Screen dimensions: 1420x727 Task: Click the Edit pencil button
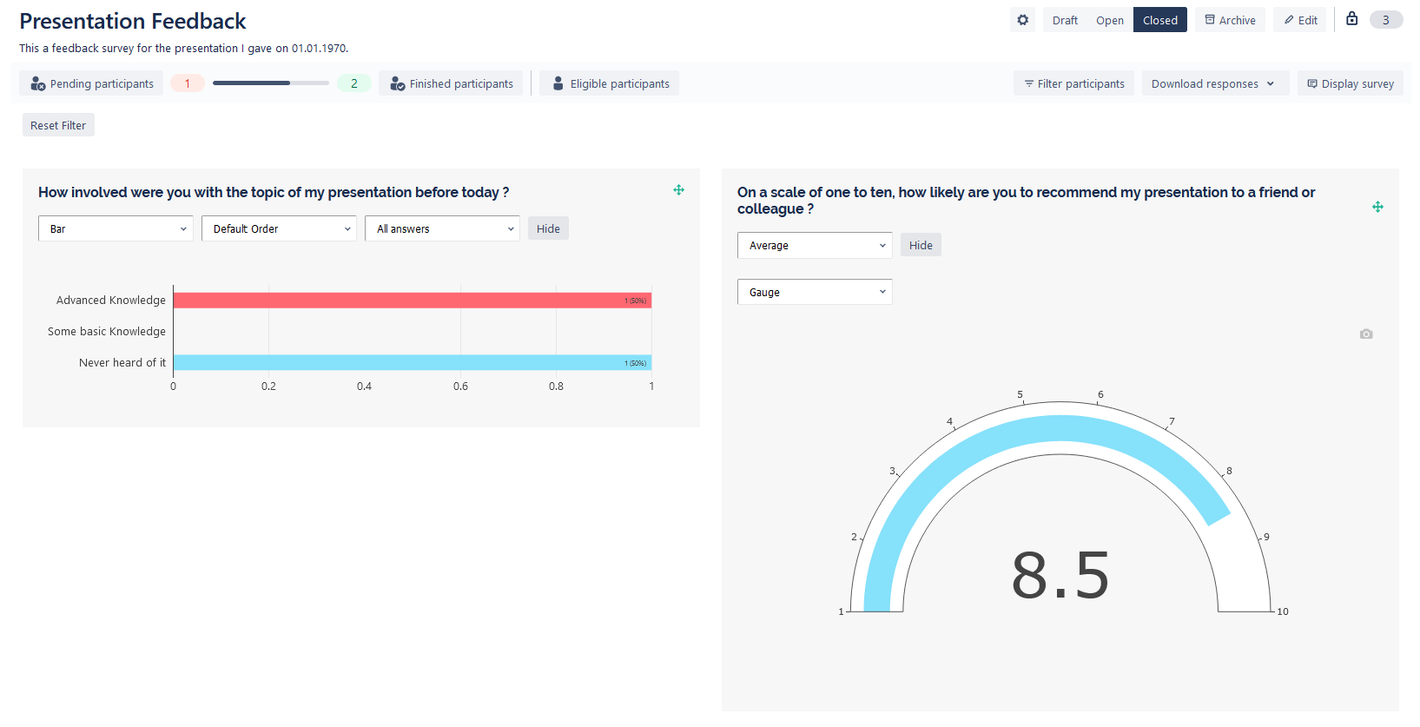[x=1300, y=20]
